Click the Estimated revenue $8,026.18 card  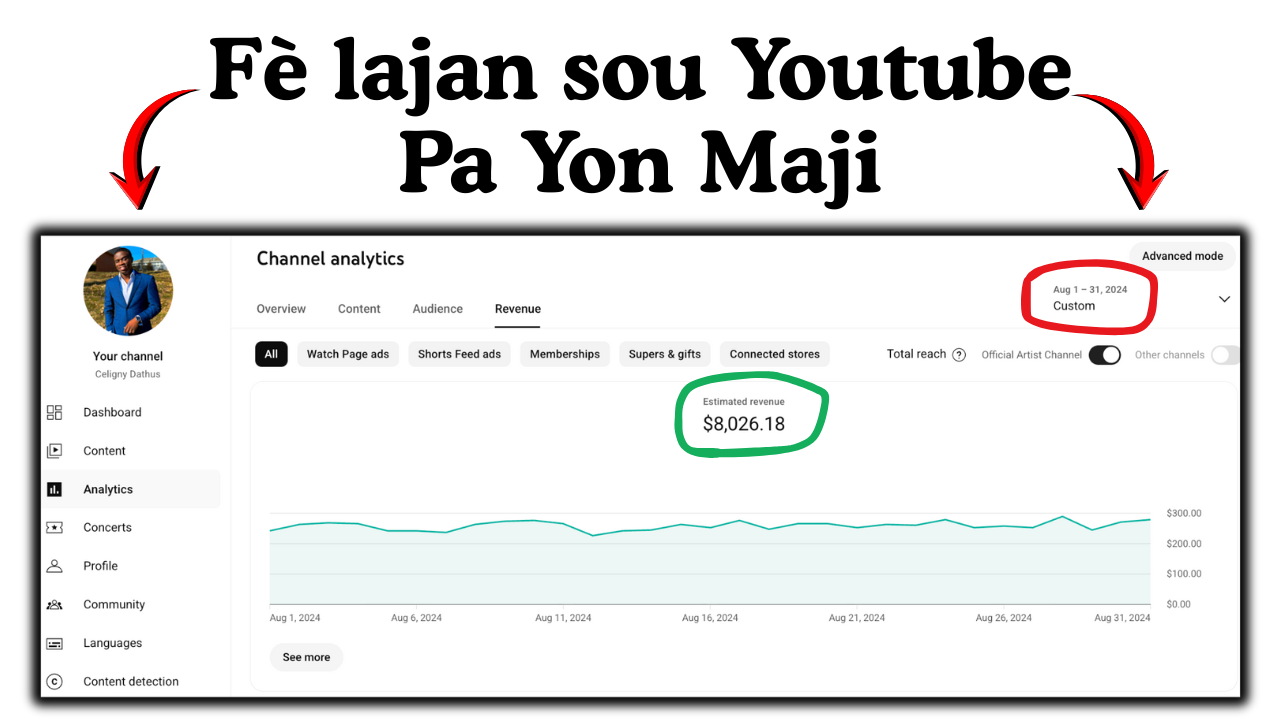point(744,416)
